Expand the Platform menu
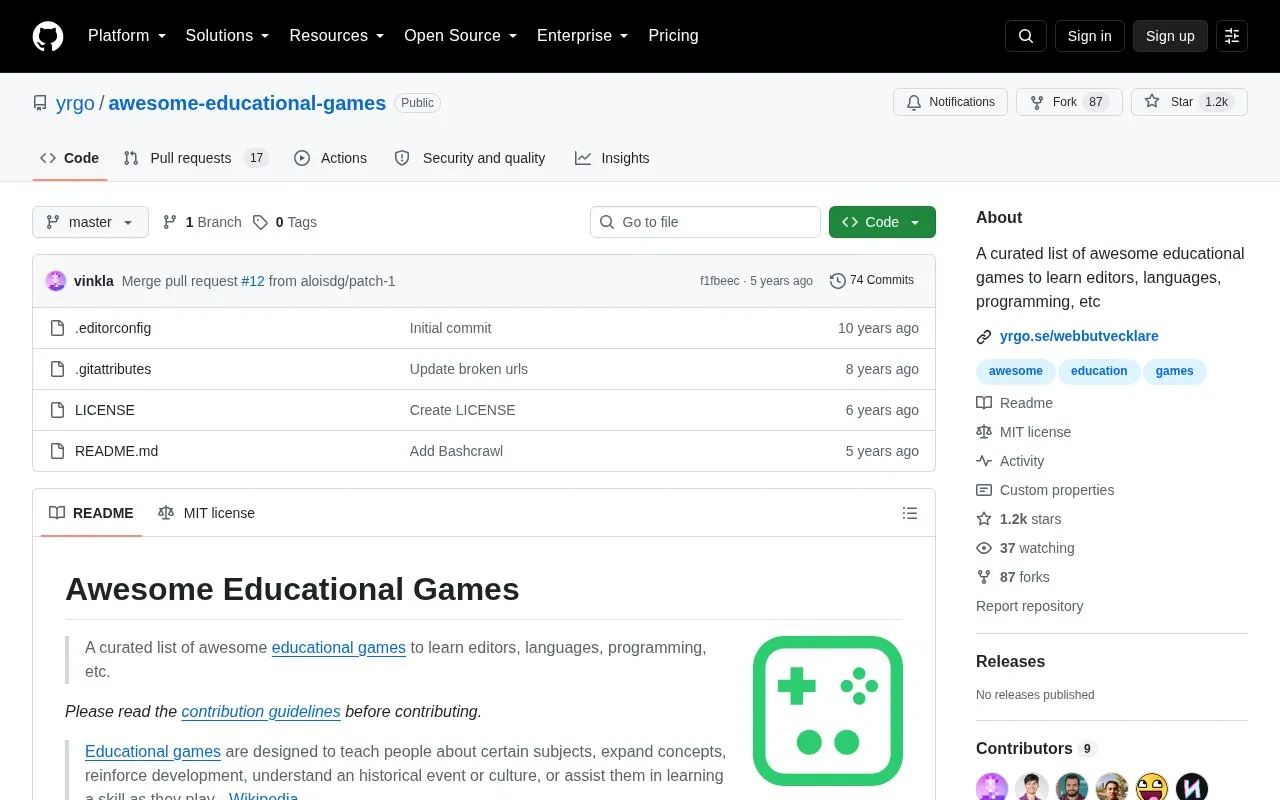 click(x=127, y=36)
